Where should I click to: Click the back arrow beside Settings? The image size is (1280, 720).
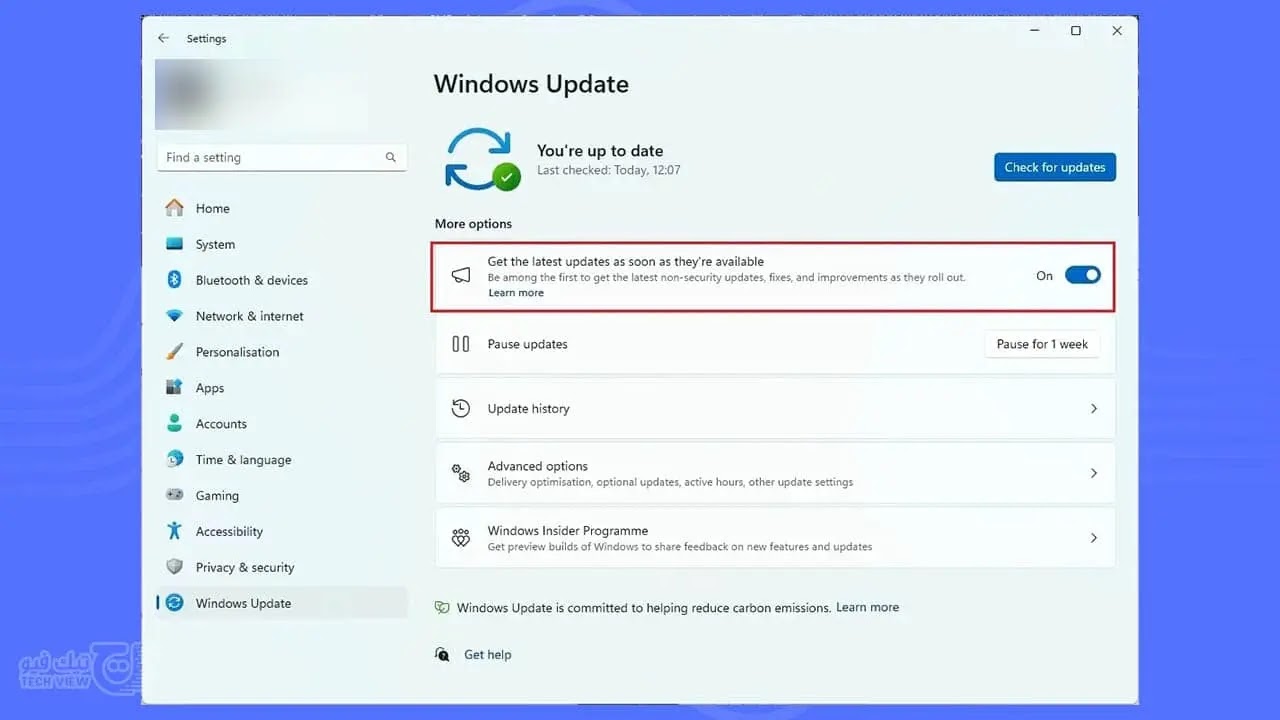(164, 38)
